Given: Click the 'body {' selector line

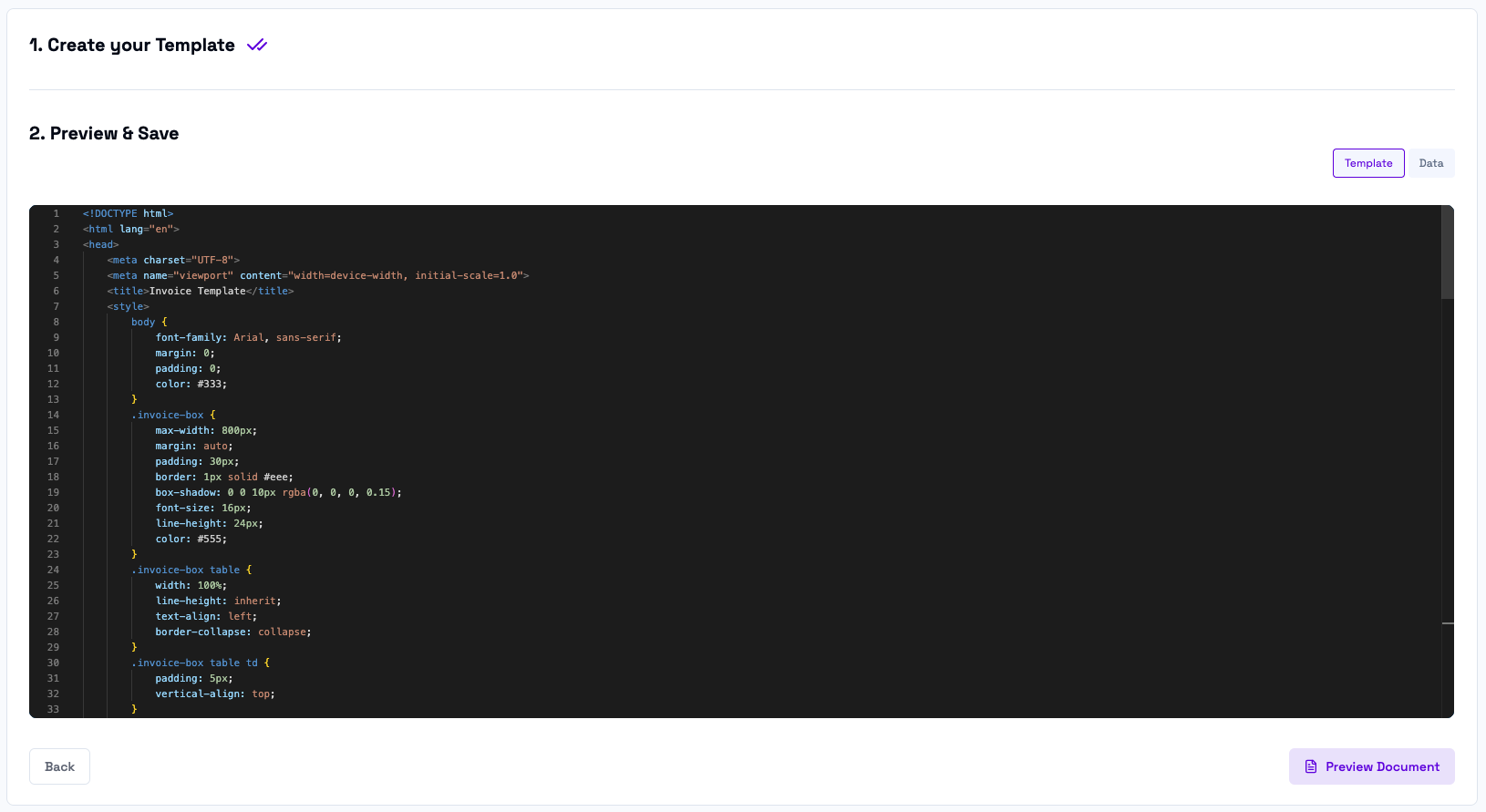Looking at the screenshot, I should [150, 322].
